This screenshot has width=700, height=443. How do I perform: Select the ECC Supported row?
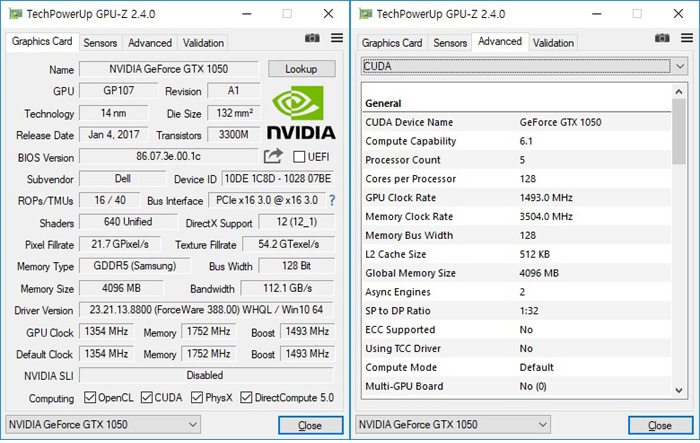click(x=516, y=330)
